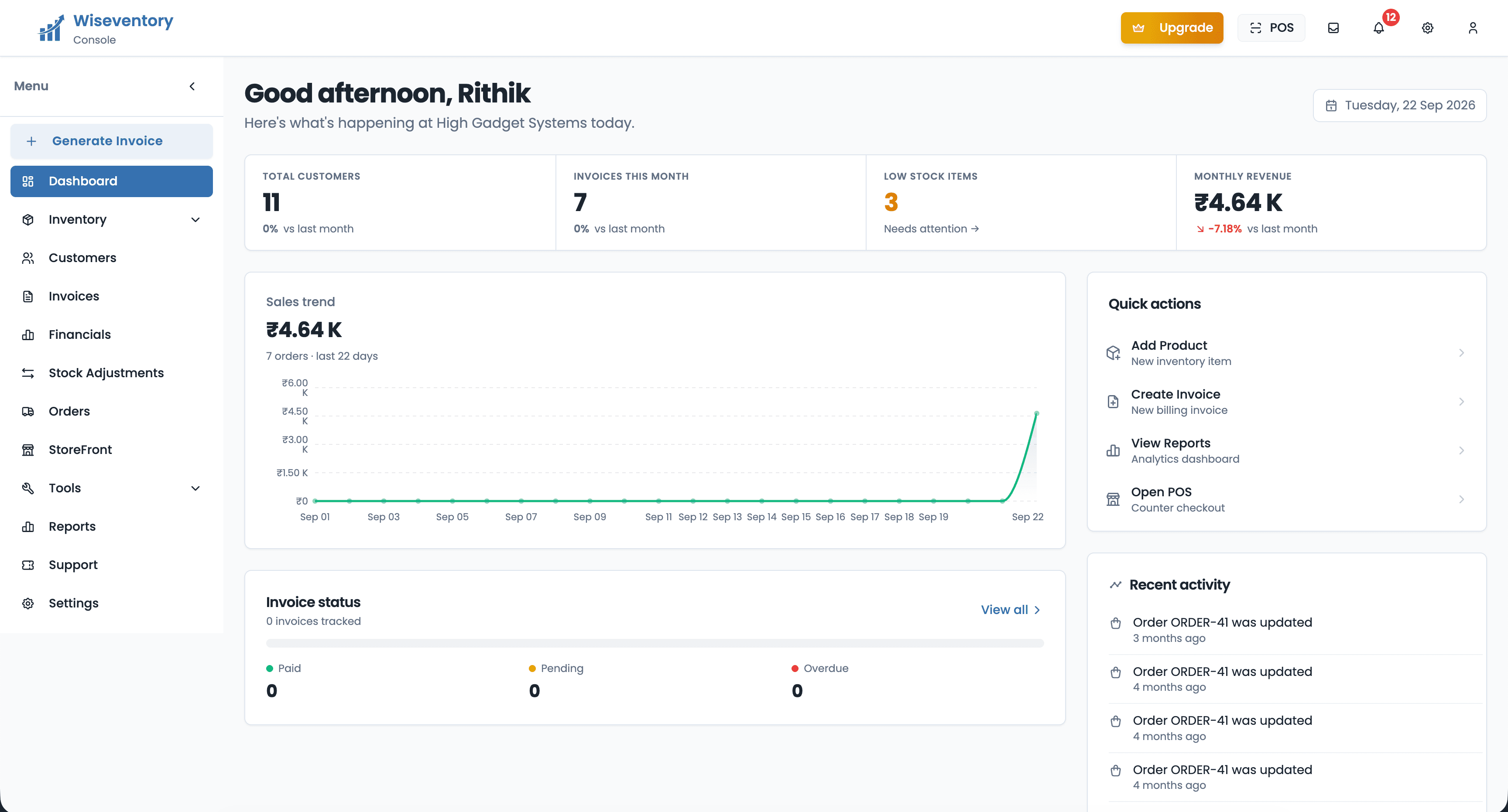Click the Generate Invoice button
This screenshot has width=1508, height=812.
coord(111,141)
